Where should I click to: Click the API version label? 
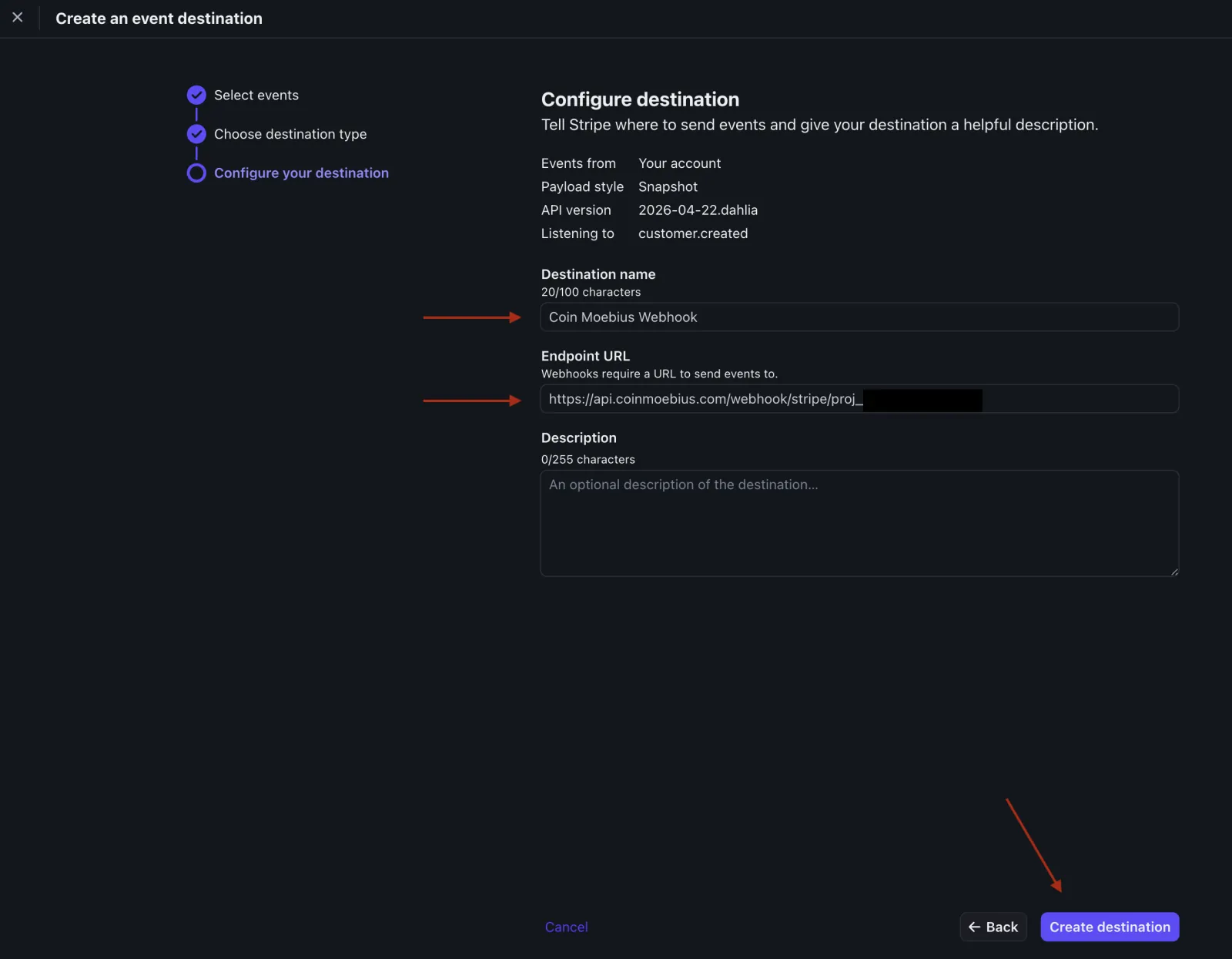(x=576, y=210)
